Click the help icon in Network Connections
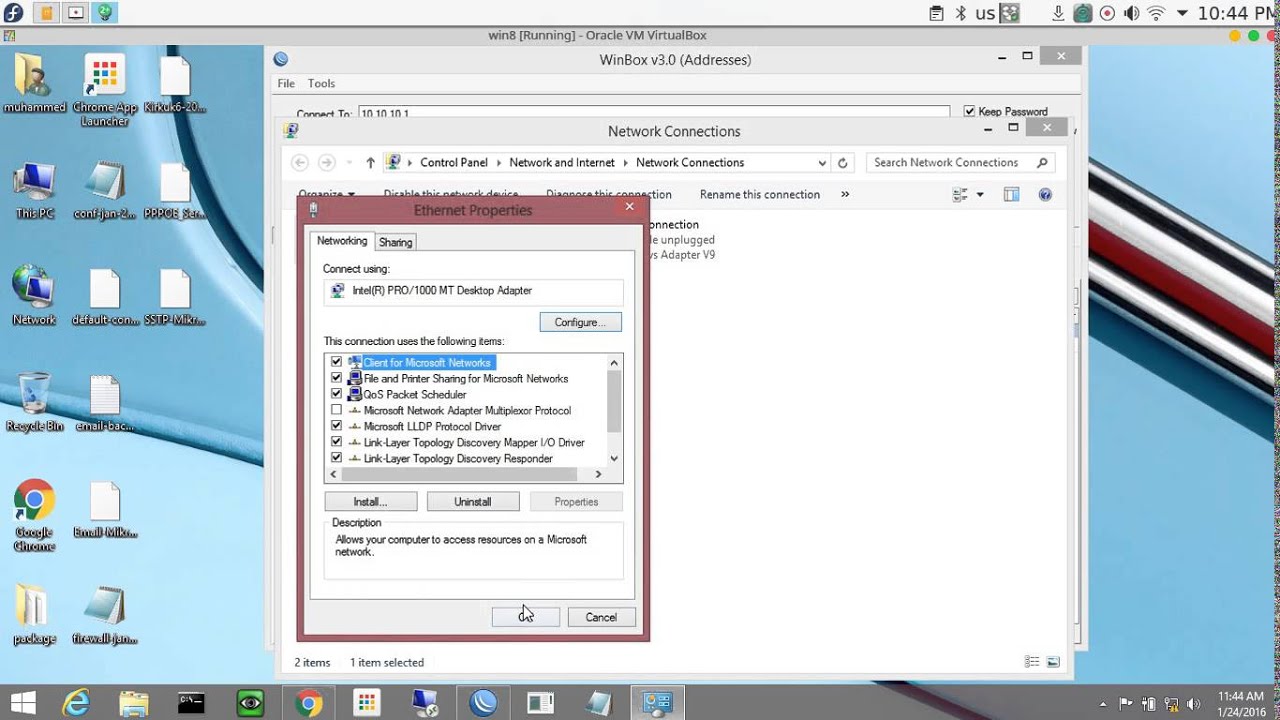The height and width of the screenshot is (720, 1280). [1045, 194]
